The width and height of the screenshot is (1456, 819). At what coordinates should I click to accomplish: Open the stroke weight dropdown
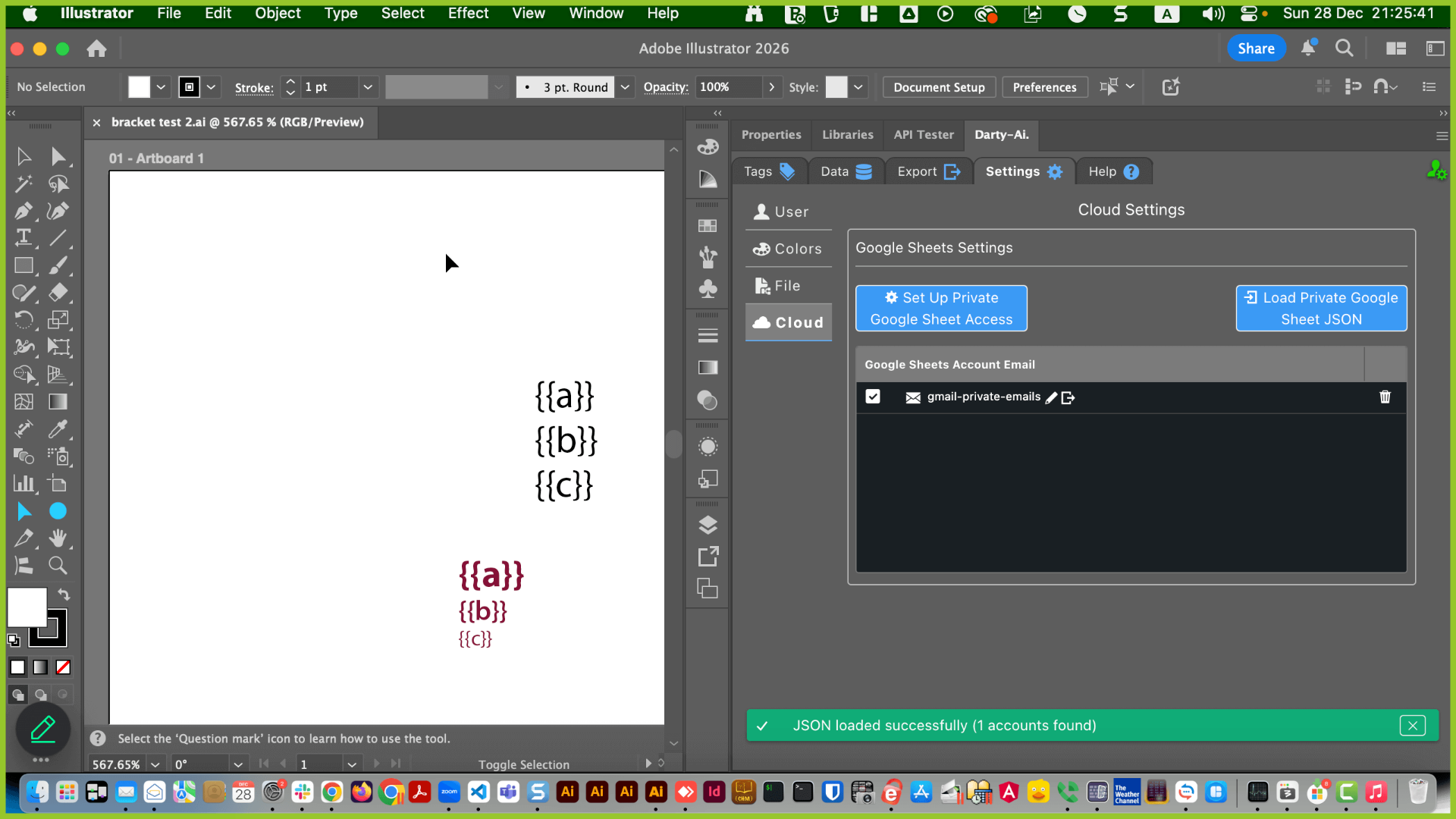(368, 87)
